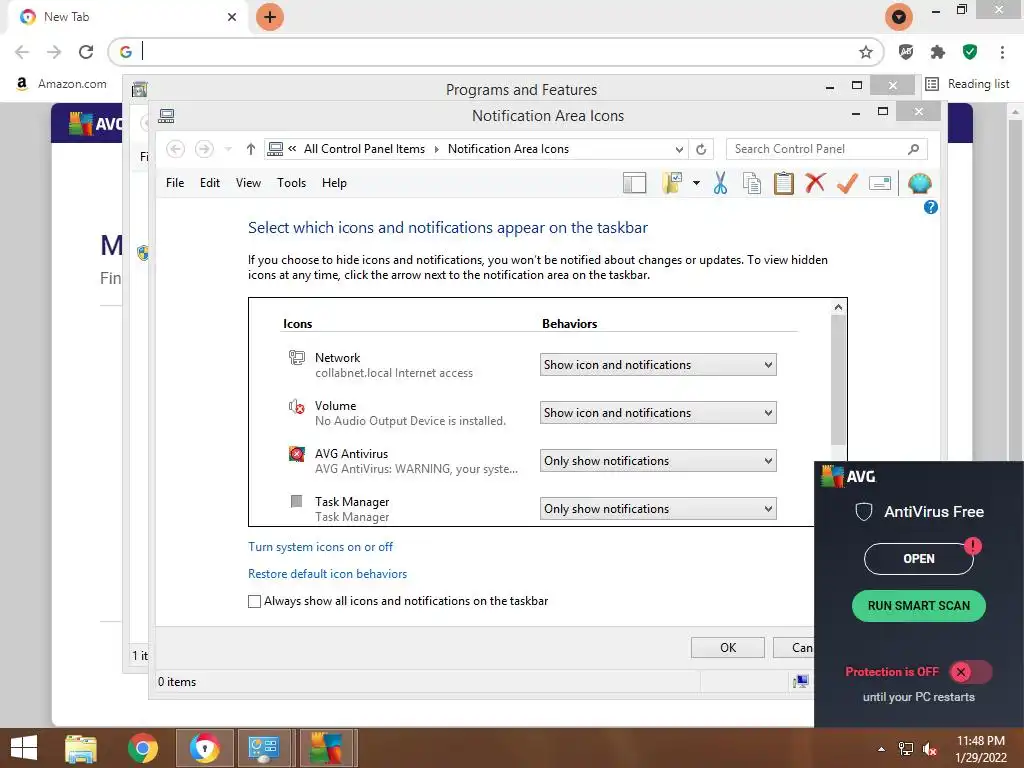Click the icons list scrollbar up arrow
1024x768 pixels.
[838, 307]
